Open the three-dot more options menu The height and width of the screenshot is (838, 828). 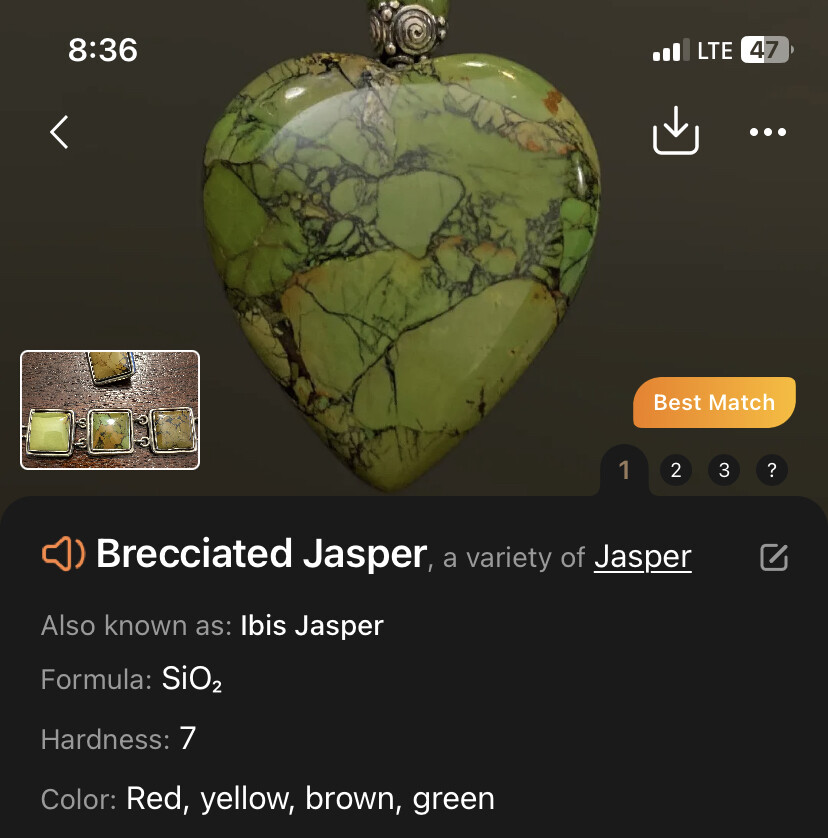tap(768, 131)
